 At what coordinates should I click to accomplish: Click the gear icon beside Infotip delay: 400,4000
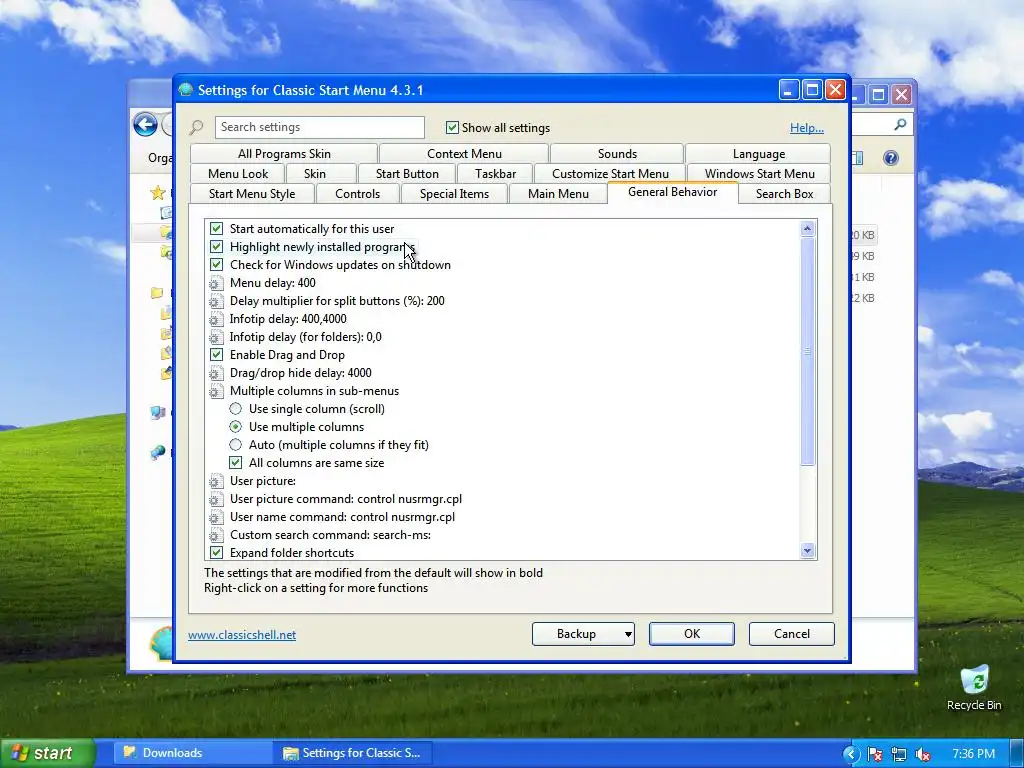[216, 319]
